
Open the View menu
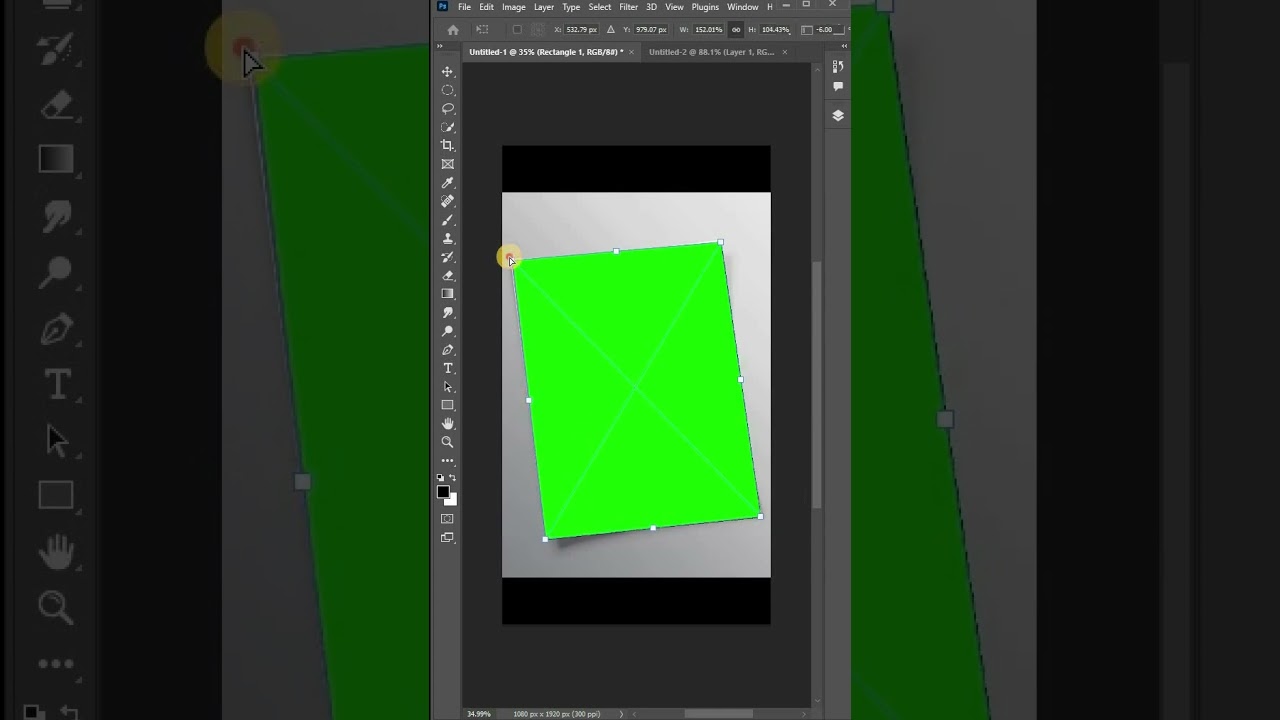pos(675,7)
